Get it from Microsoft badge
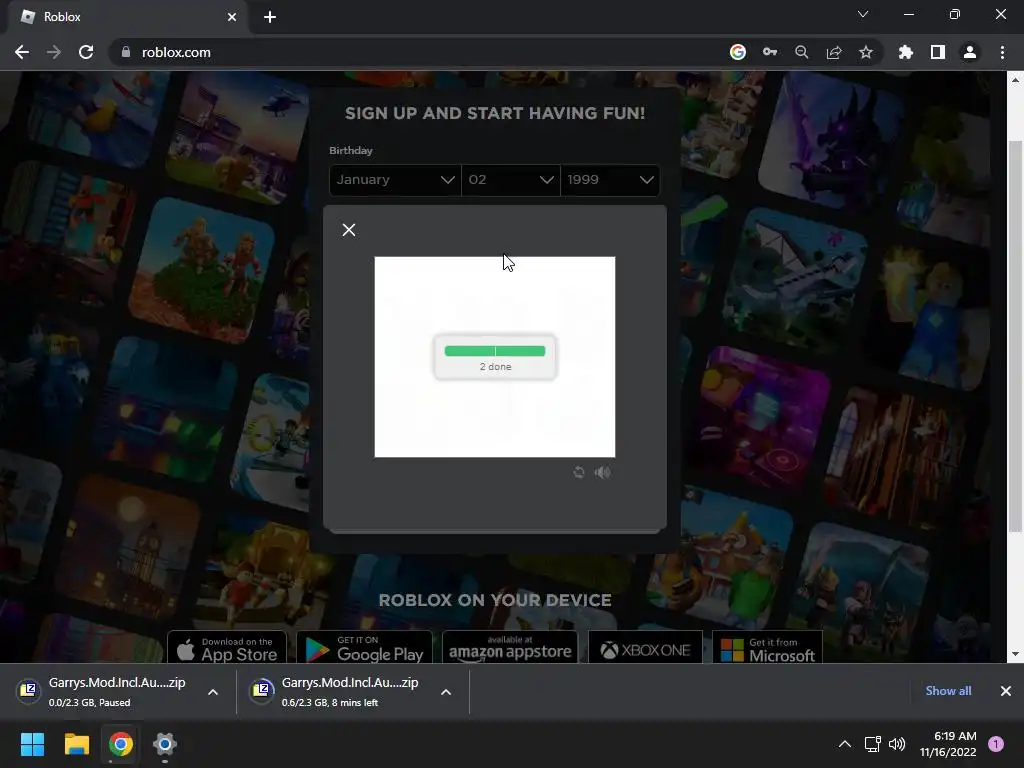This screenshot has width=1024, height=768. click(767, 647)
